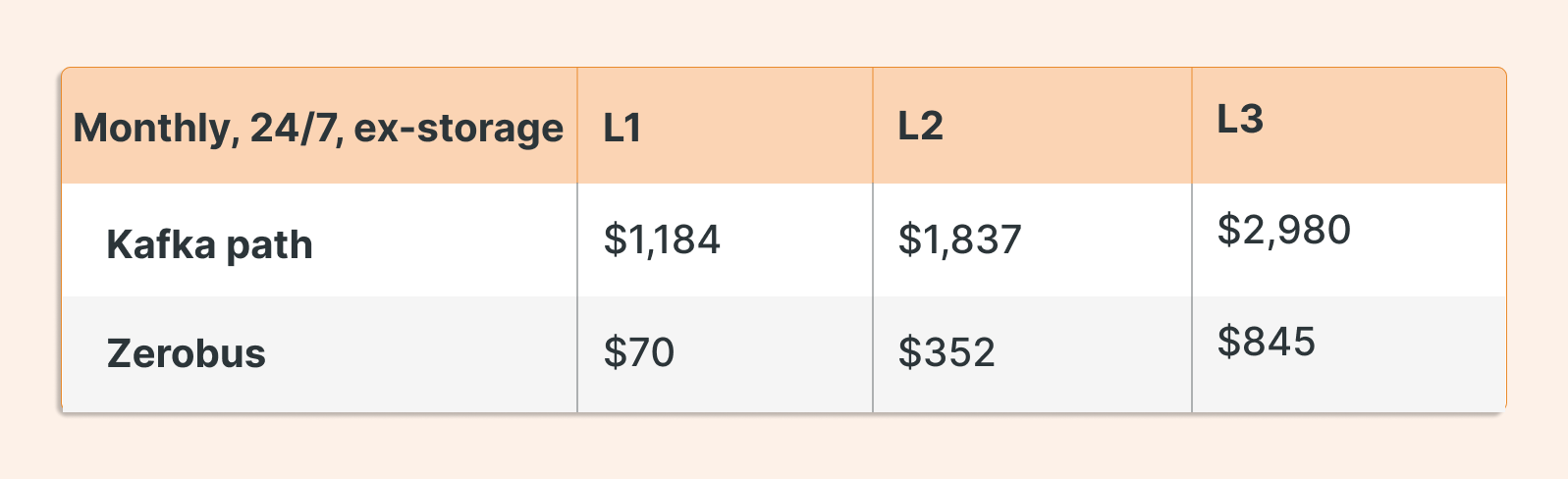Click the $1,184 Kafka L1 value
The height and width of the screenshot is (479, 1568).
click(662, 239)
